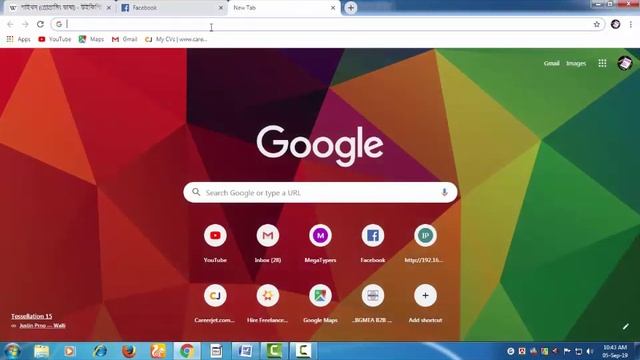Image resolution: width=640 pixels, height=360 pixels.
Task: Open the Gmail Inbox (28) shortcut
Action: click(268, 236)
